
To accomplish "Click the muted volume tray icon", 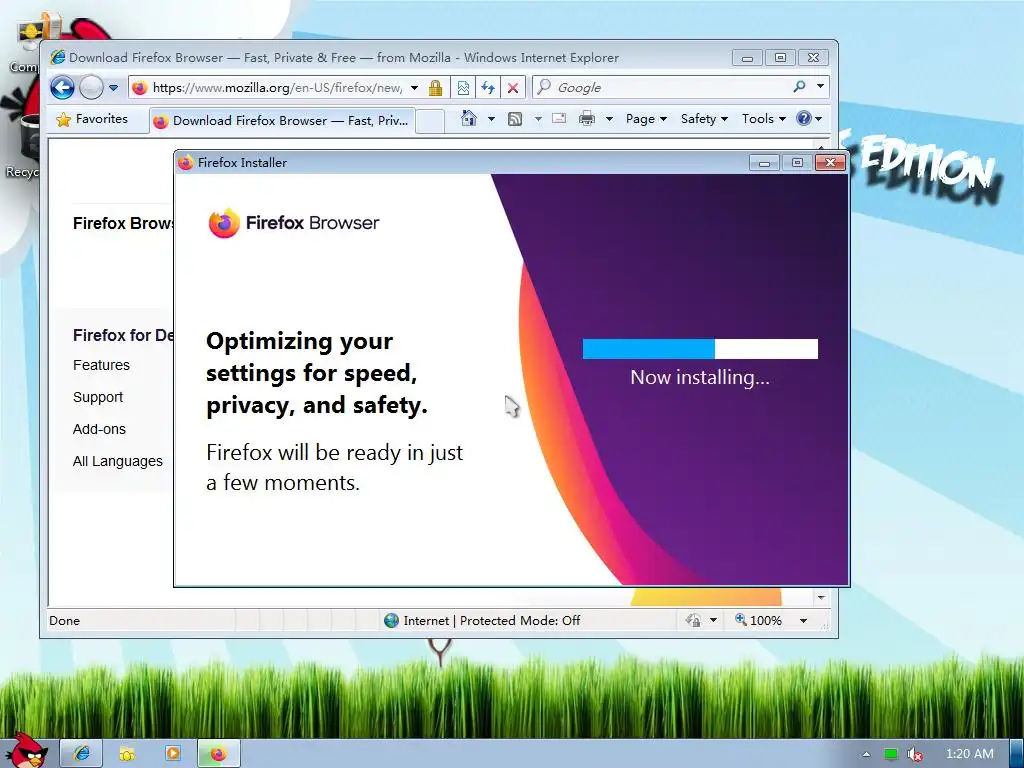I will 915,754.
